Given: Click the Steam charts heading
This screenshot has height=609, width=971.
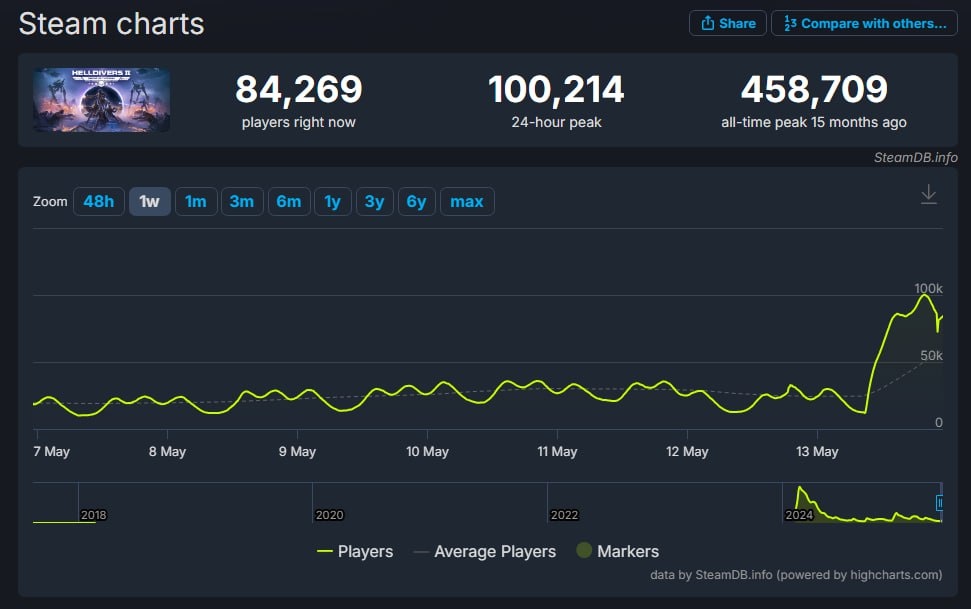Looking at the screenshot, I should [111, 24].
